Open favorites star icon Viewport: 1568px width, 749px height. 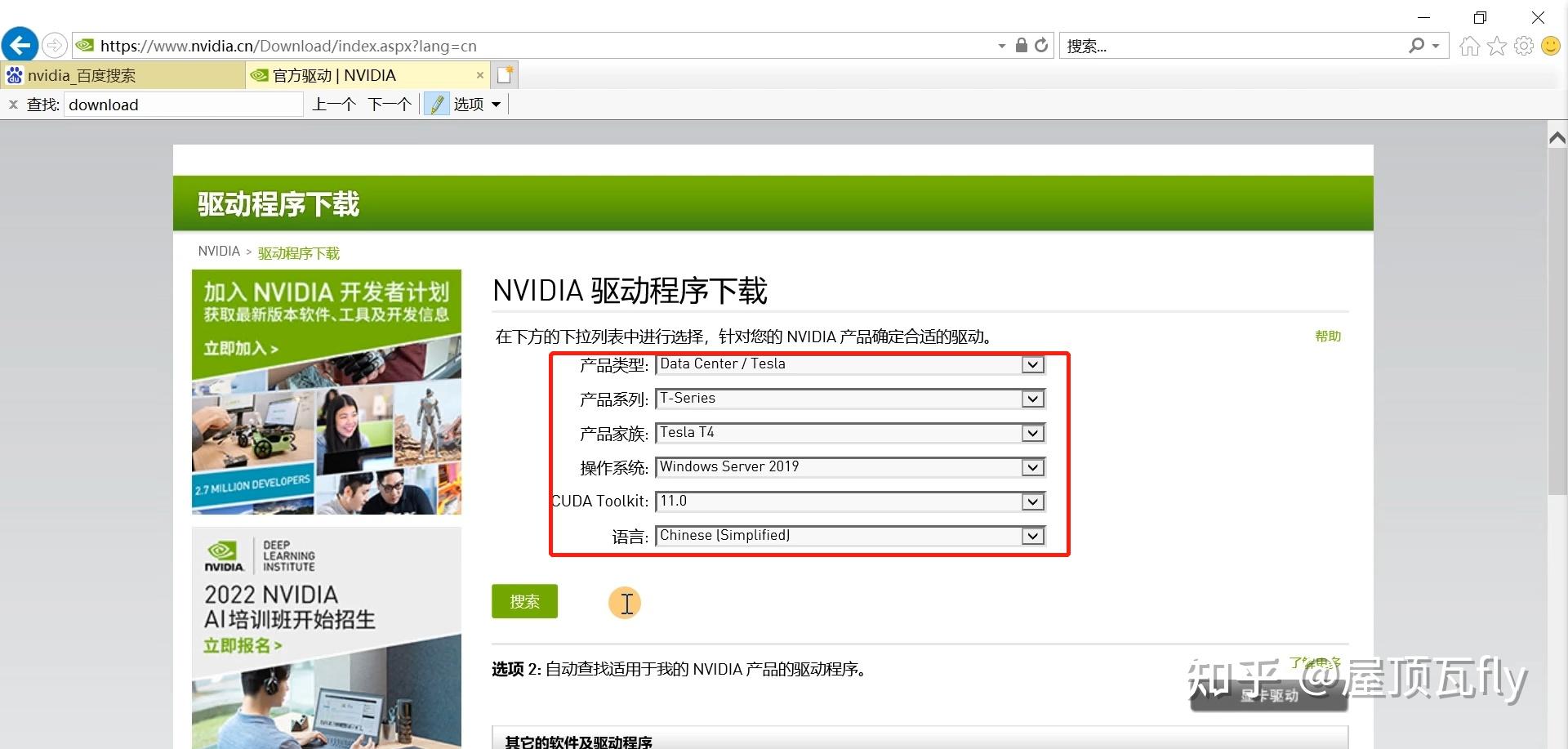1497,46
